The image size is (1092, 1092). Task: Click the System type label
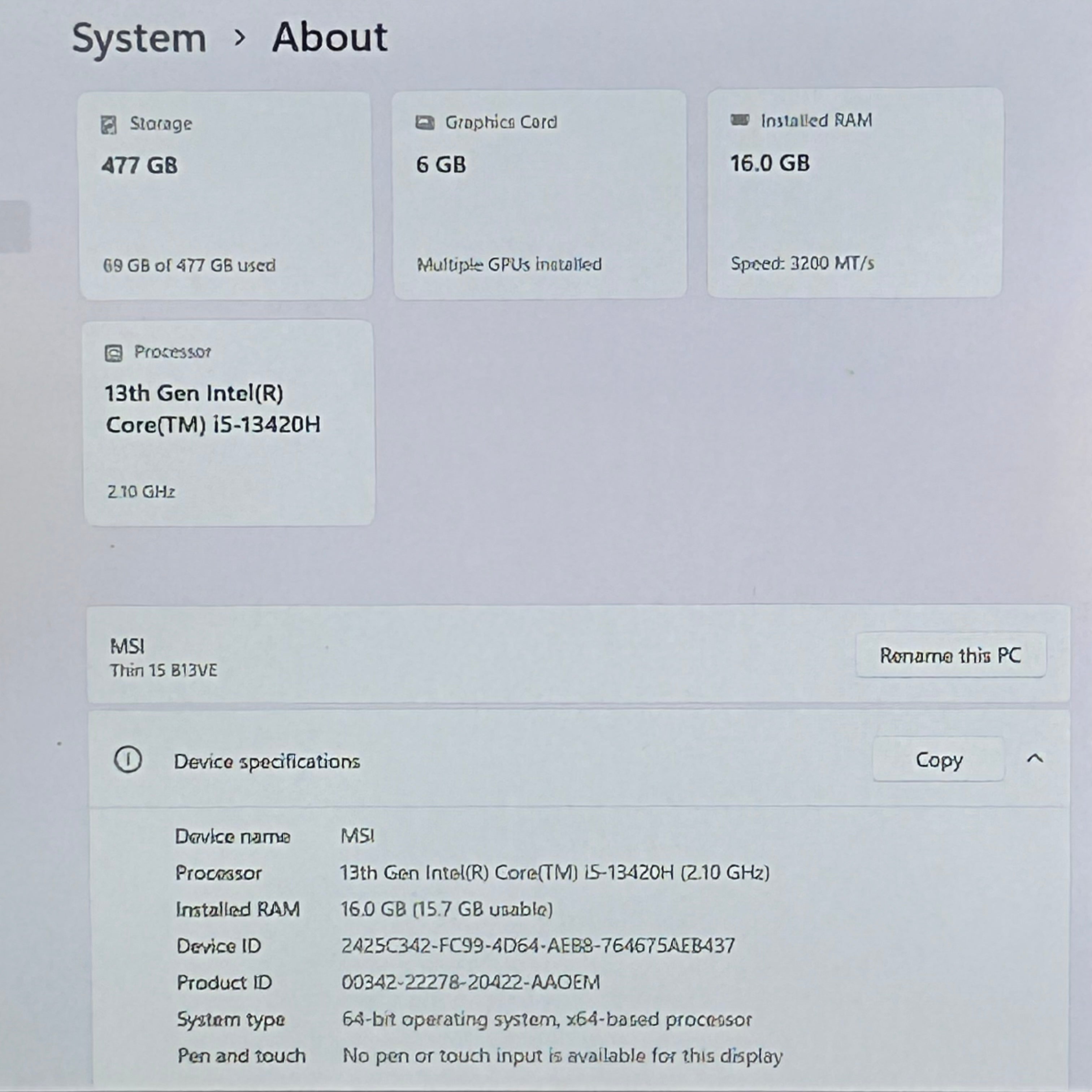click(x=231, y=1020)
